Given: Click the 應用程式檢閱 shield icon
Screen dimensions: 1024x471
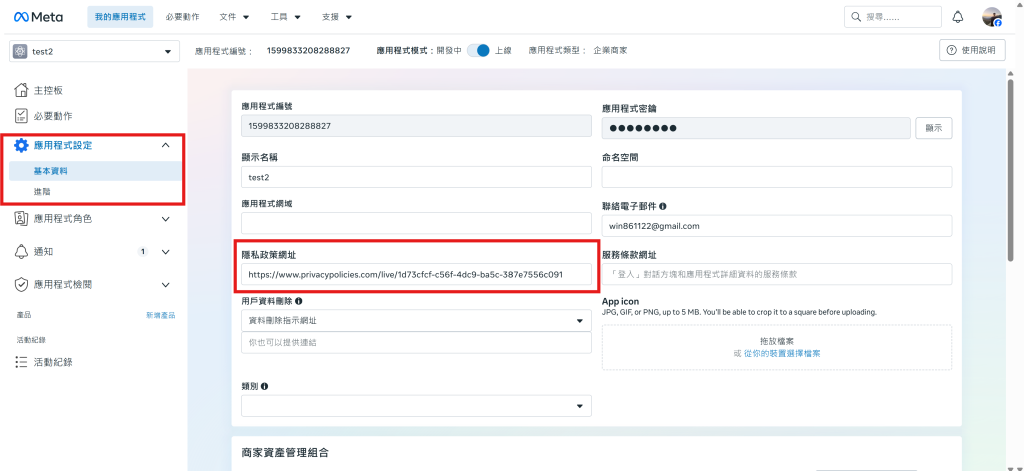Looking at the screenshot, I should click(x=21, y=284).
